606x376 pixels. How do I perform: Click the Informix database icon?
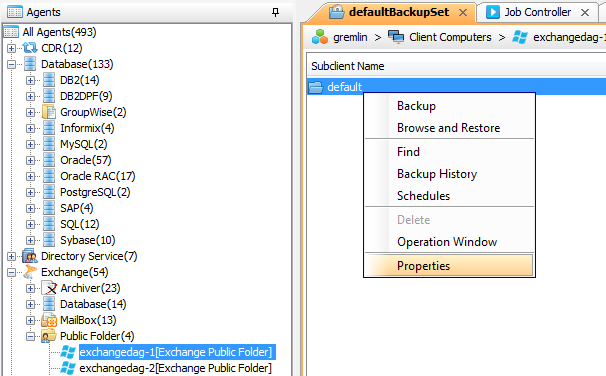(49, 128)
